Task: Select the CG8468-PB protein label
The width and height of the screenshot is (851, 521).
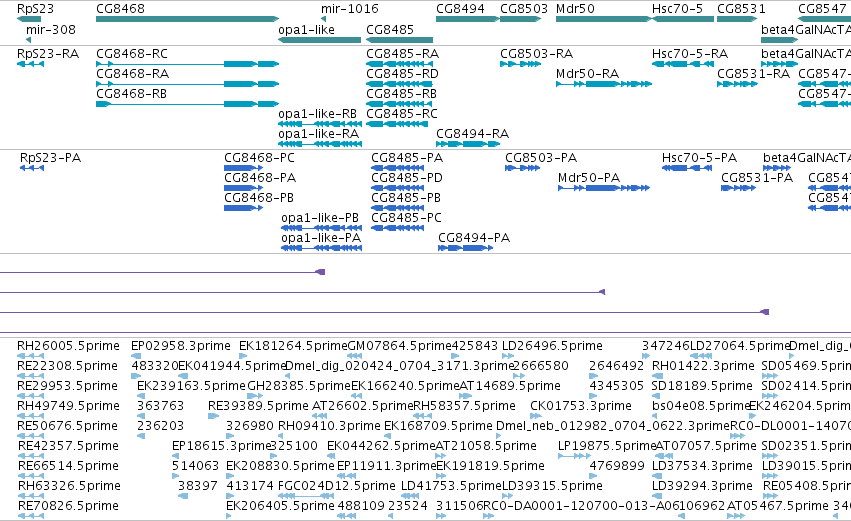Action: (259, 198)
